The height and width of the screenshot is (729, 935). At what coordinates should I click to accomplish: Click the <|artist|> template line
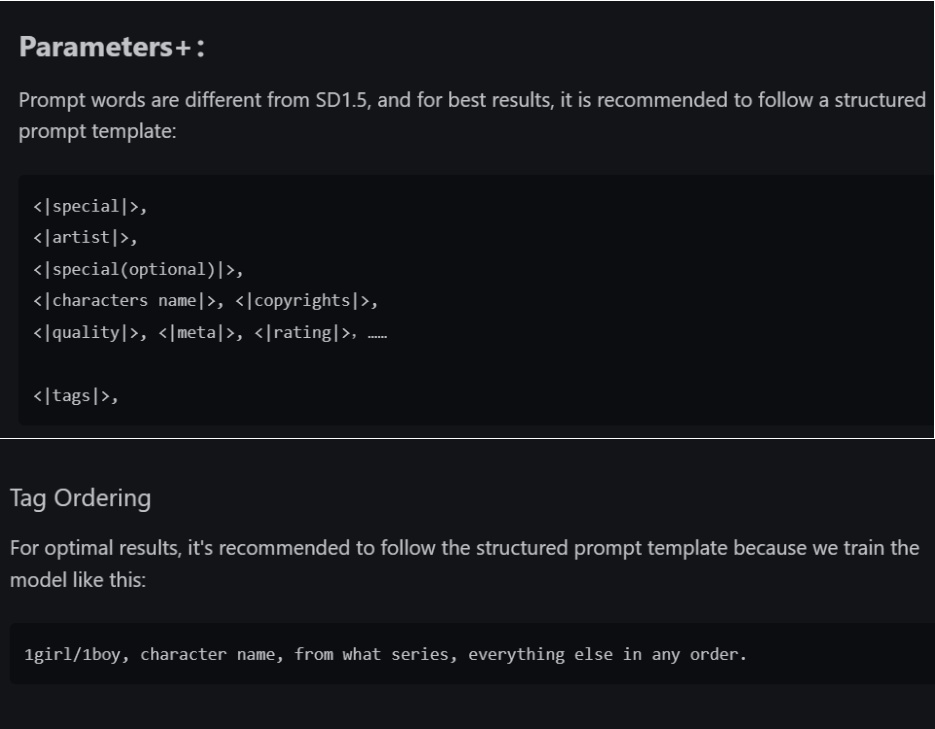[85, 238]
